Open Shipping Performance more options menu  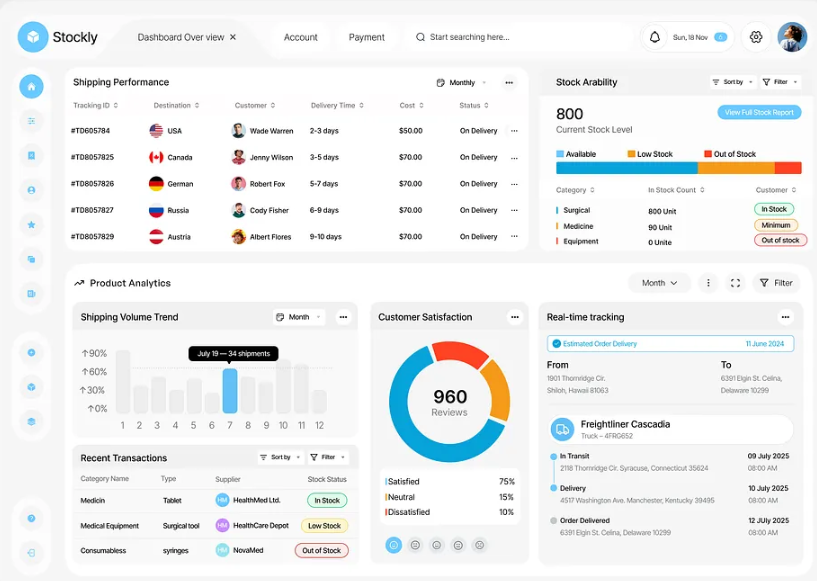coord(509,82)
